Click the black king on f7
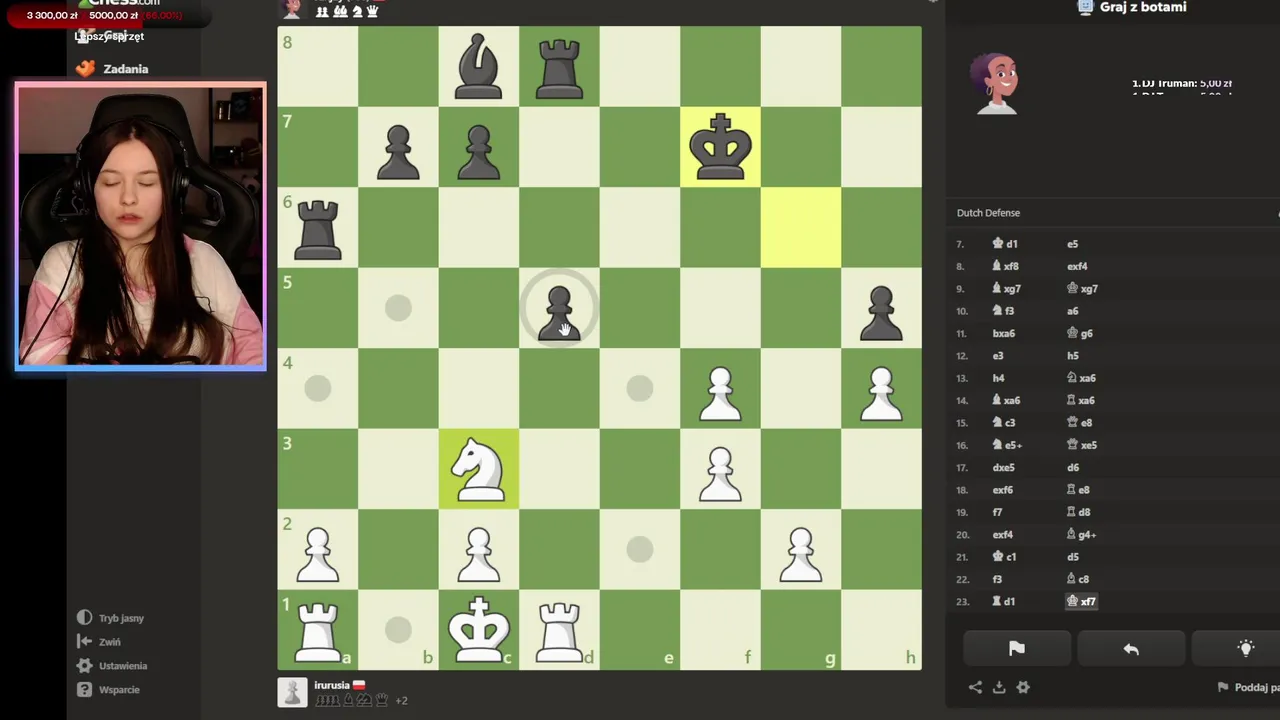The height and width of the screenshot is (720, 1280). tap(720, 147)
